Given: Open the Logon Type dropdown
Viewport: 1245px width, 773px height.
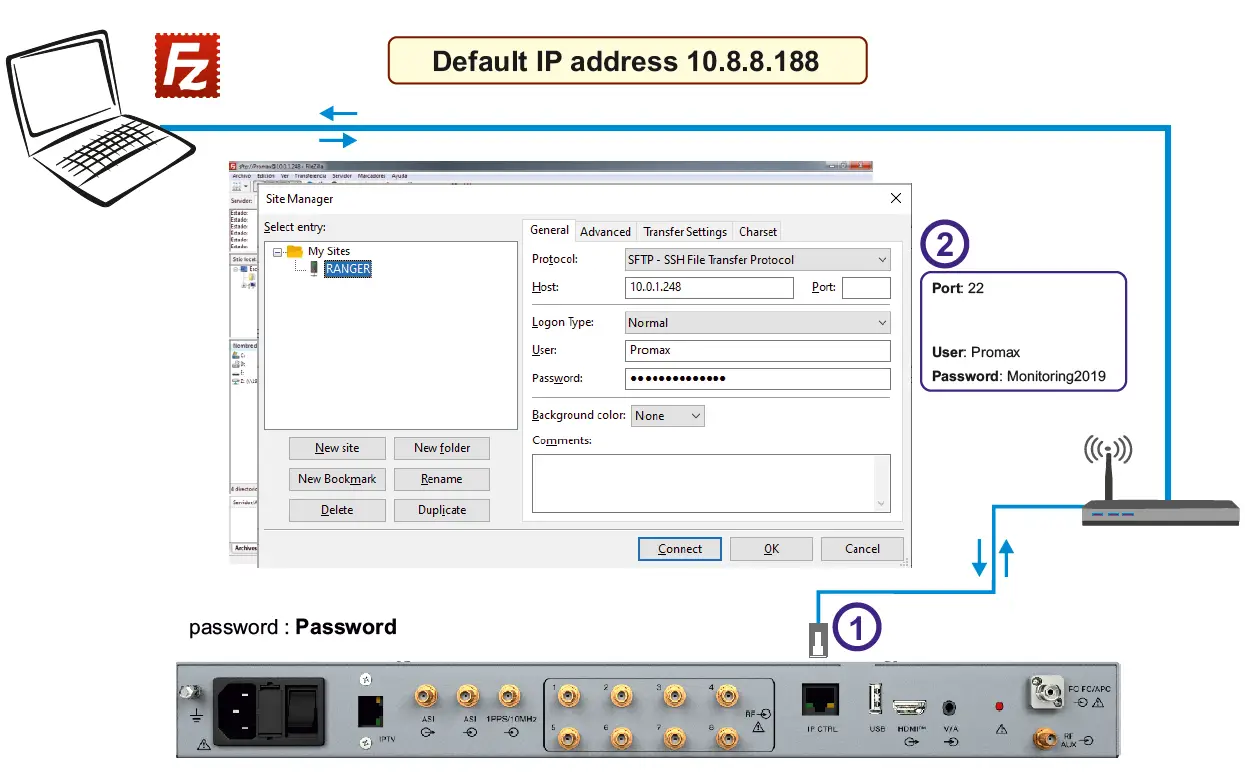Looking at the screenshot, I should [x=757, y=323].
